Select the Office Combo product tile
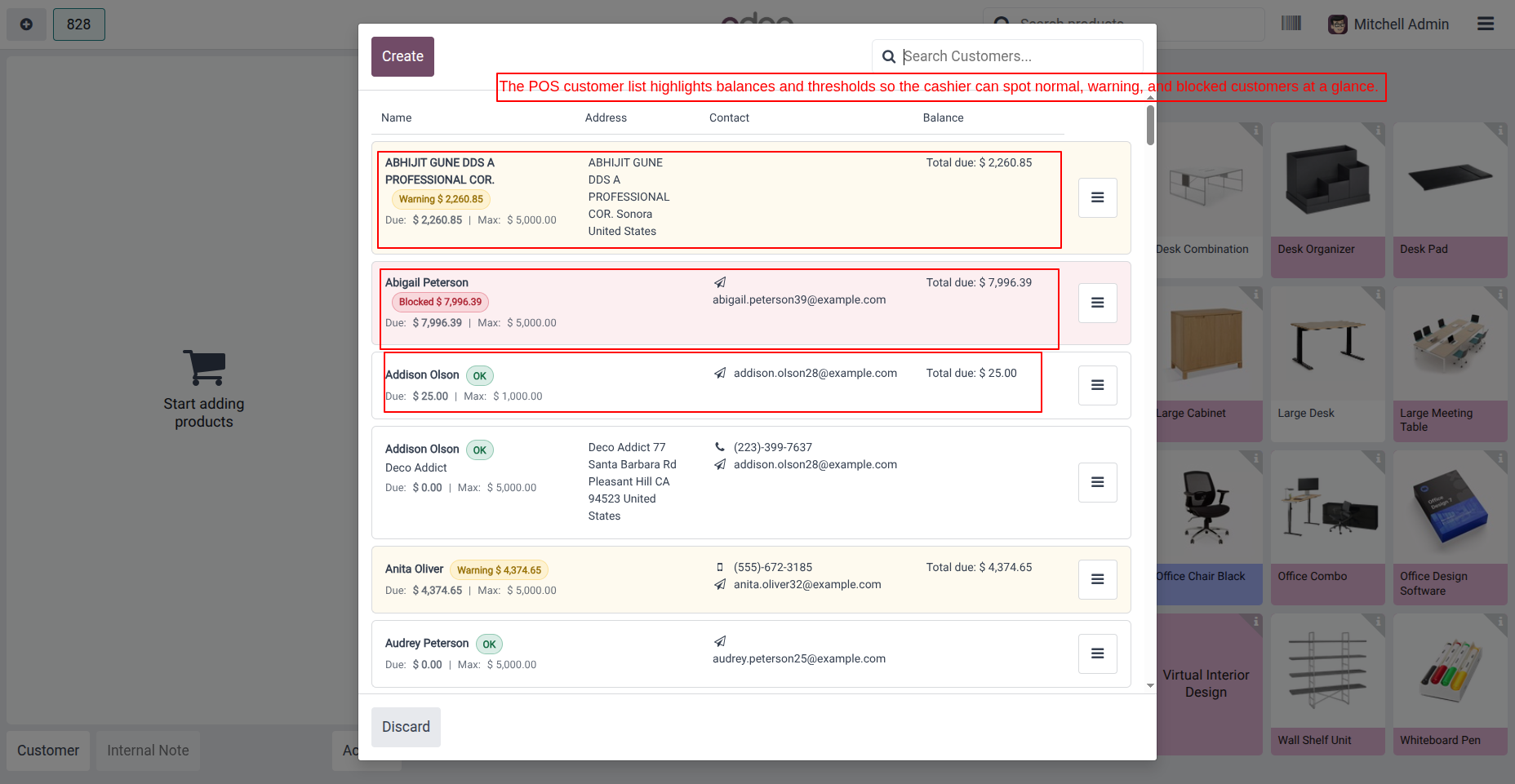The width and height of the screenshot is (1515, 784). [1327, 528]
